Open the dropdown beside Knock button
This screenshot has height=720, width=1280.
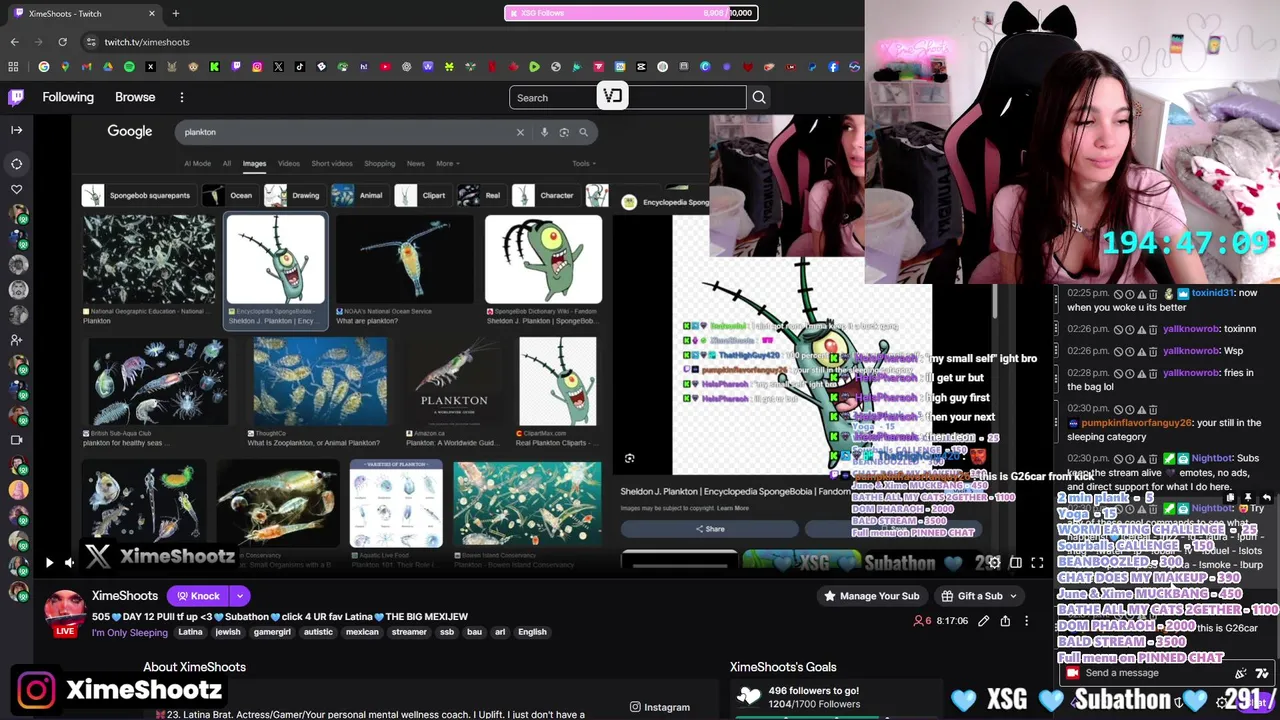(240, 596)
